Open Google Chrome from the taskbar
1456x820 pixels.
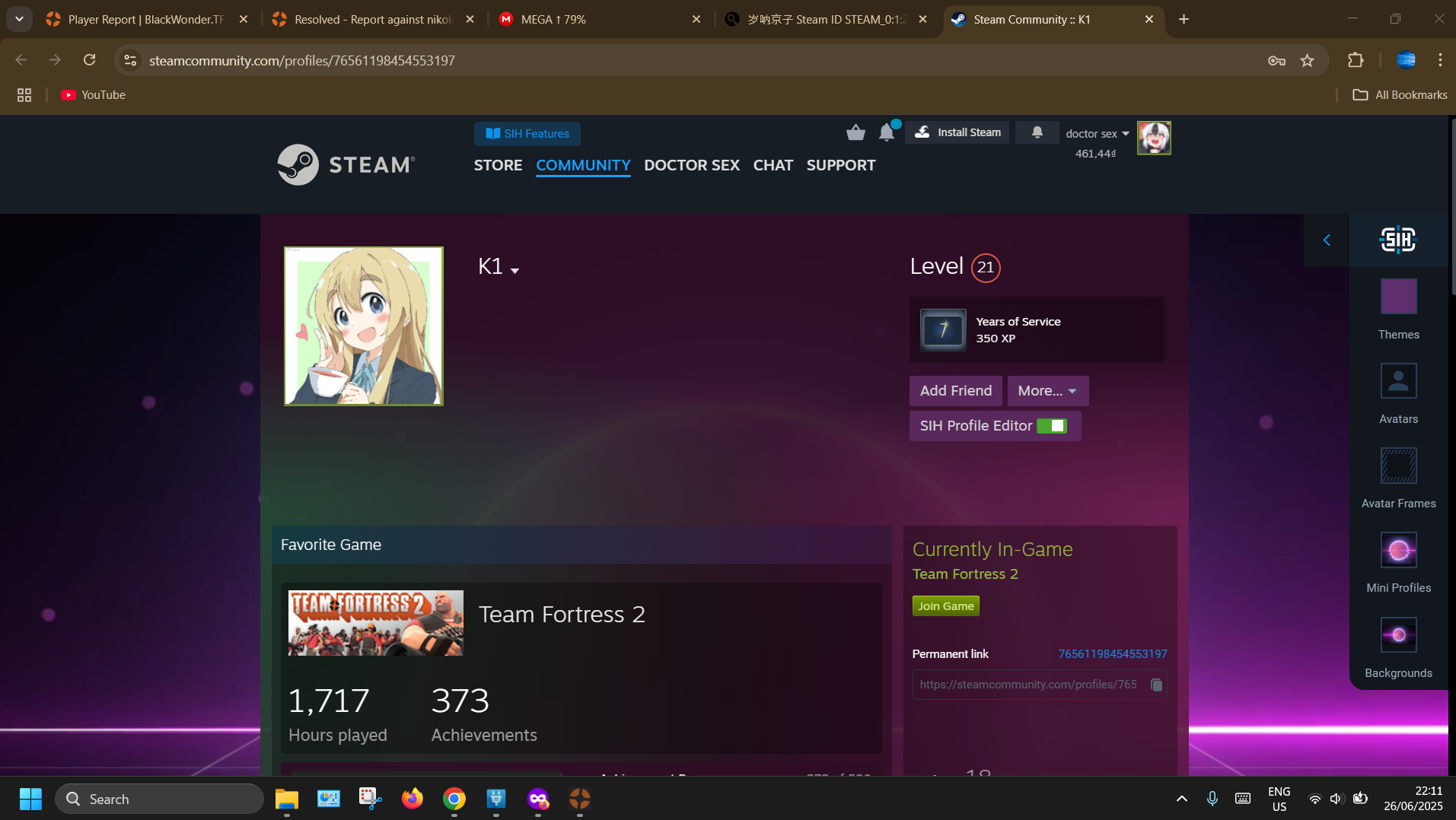point(454,799)
